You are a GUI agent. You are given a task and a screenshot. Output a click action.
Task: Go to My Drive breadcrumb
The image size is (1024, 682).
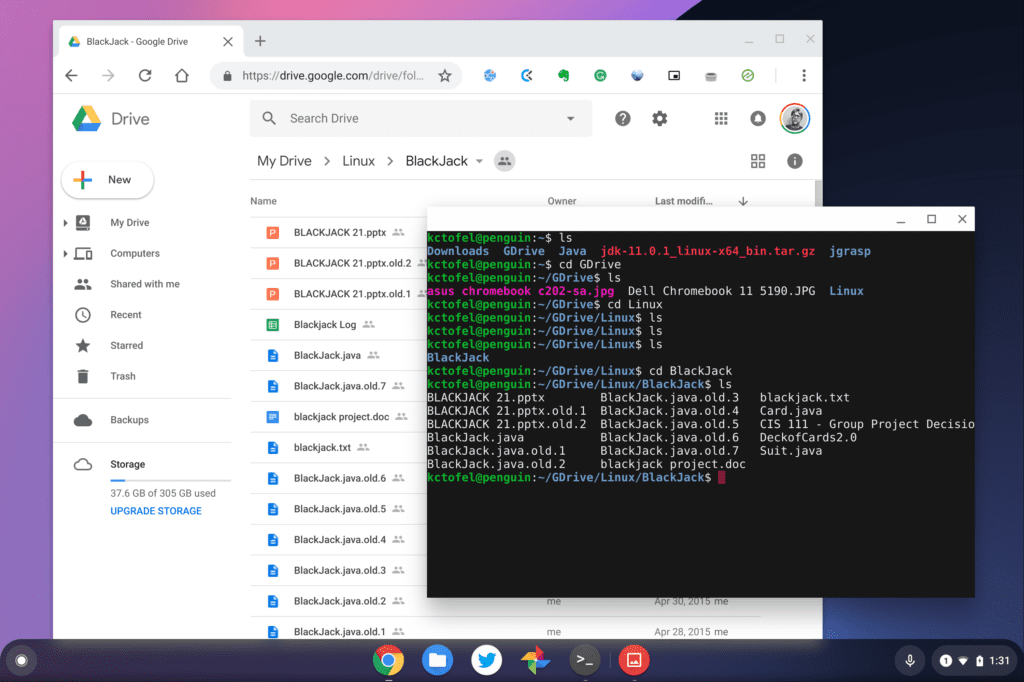(x=284, y=161)
